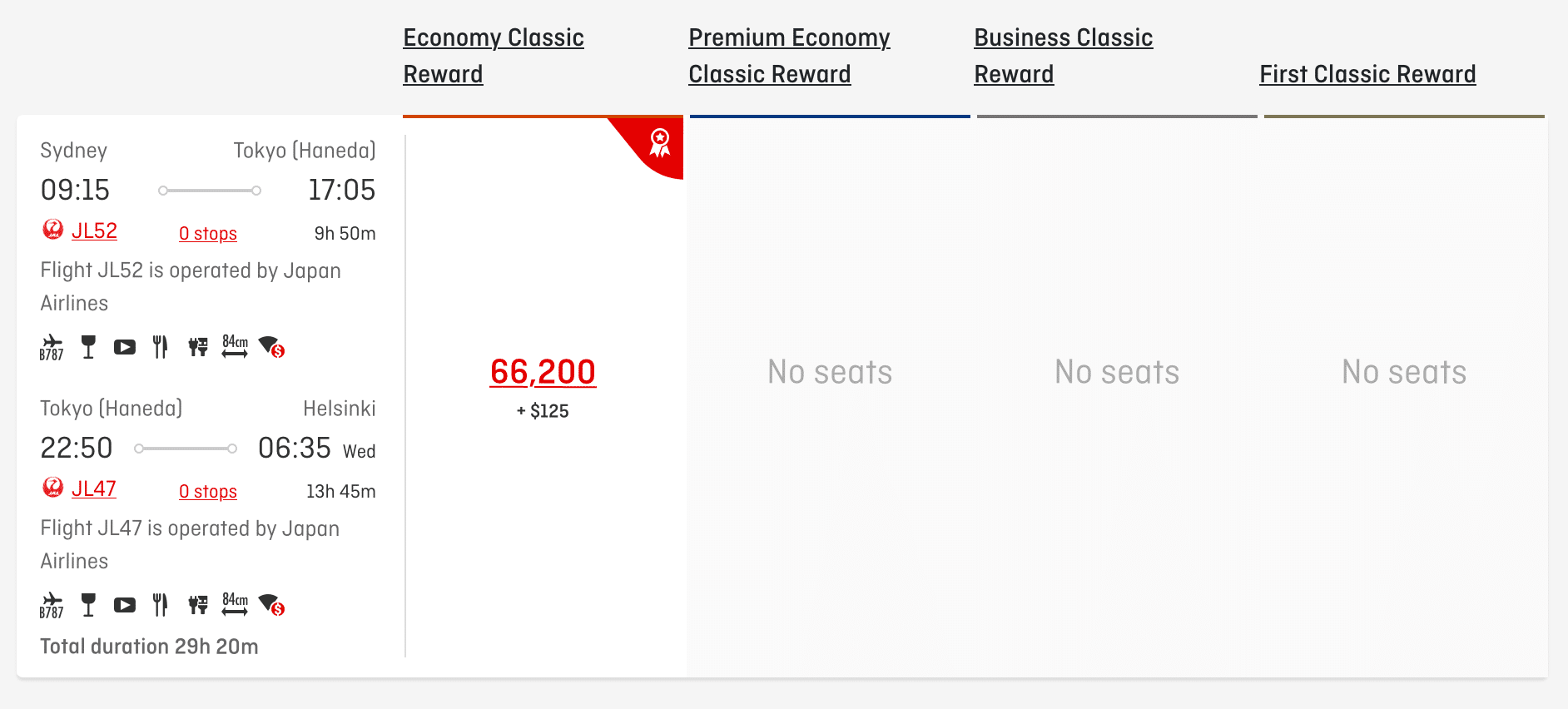Click the 84cm seat pitch icon for JL52
Screen dimensions: 1568x709
pyautogui.click(x=235, y=346)
